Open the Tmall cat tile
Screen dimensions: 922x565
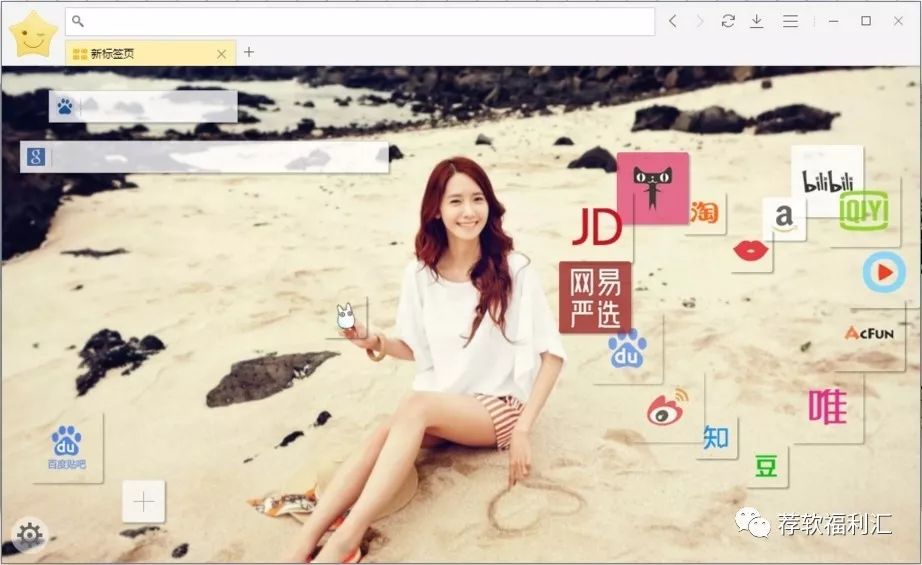click(x=653, y=189)
